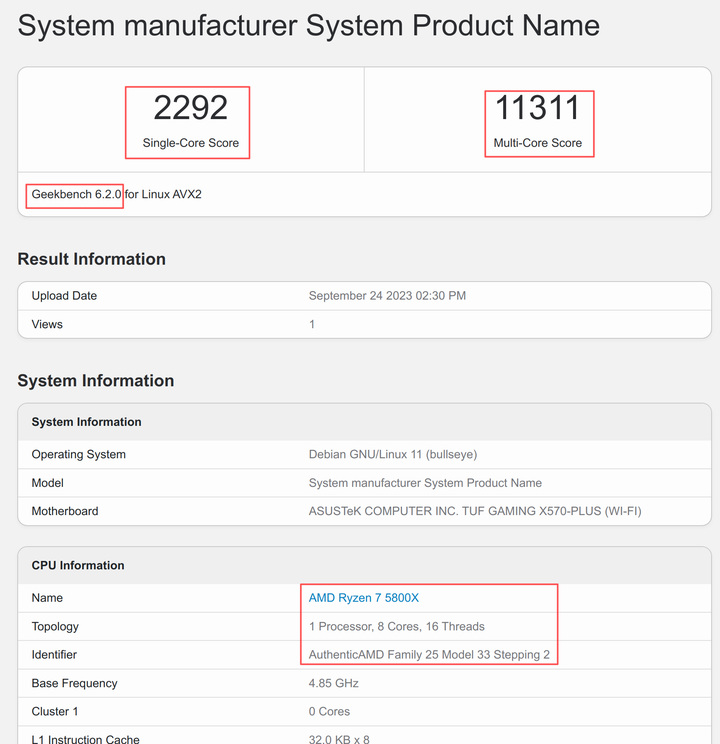Click the Base Frequency label

coord(75,683)
